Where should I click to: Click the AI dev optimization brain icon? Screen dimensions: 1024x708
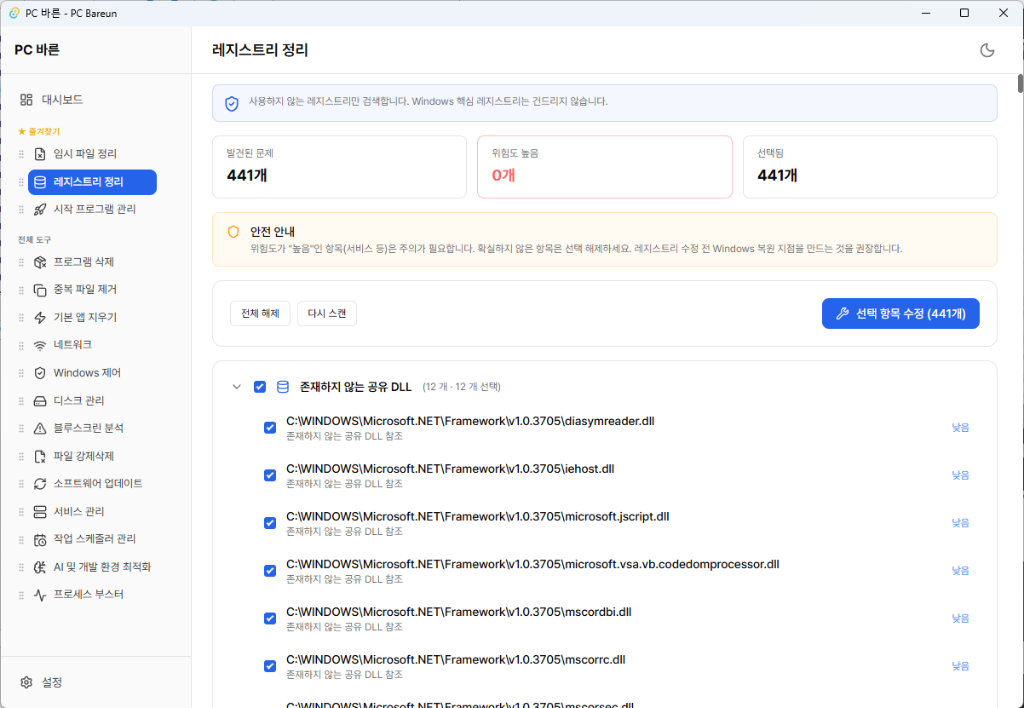coord(40,567)
